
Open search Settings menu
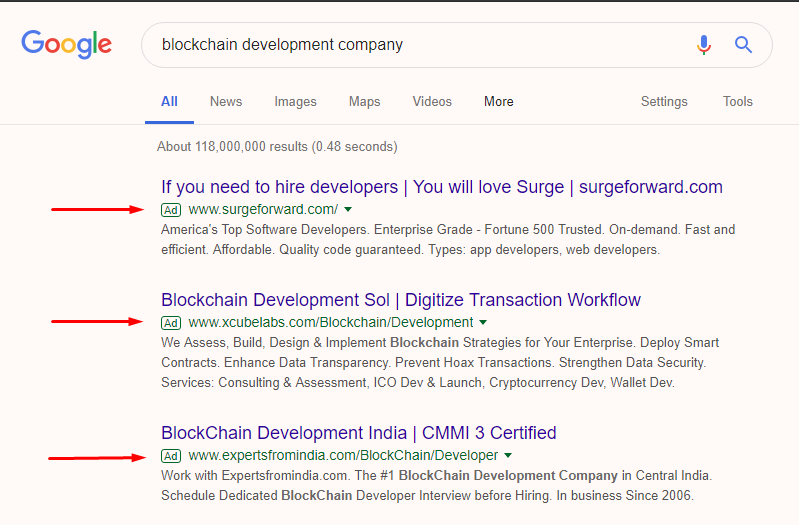664,102
